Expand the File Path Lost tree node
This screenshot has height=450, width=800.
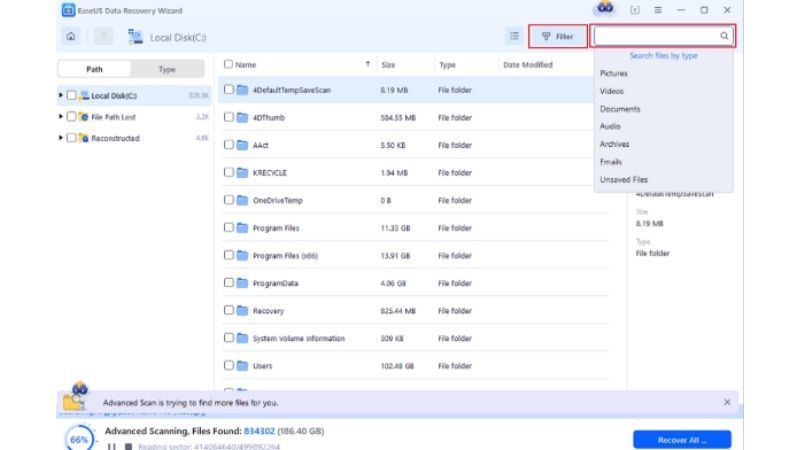coord(61,116)
